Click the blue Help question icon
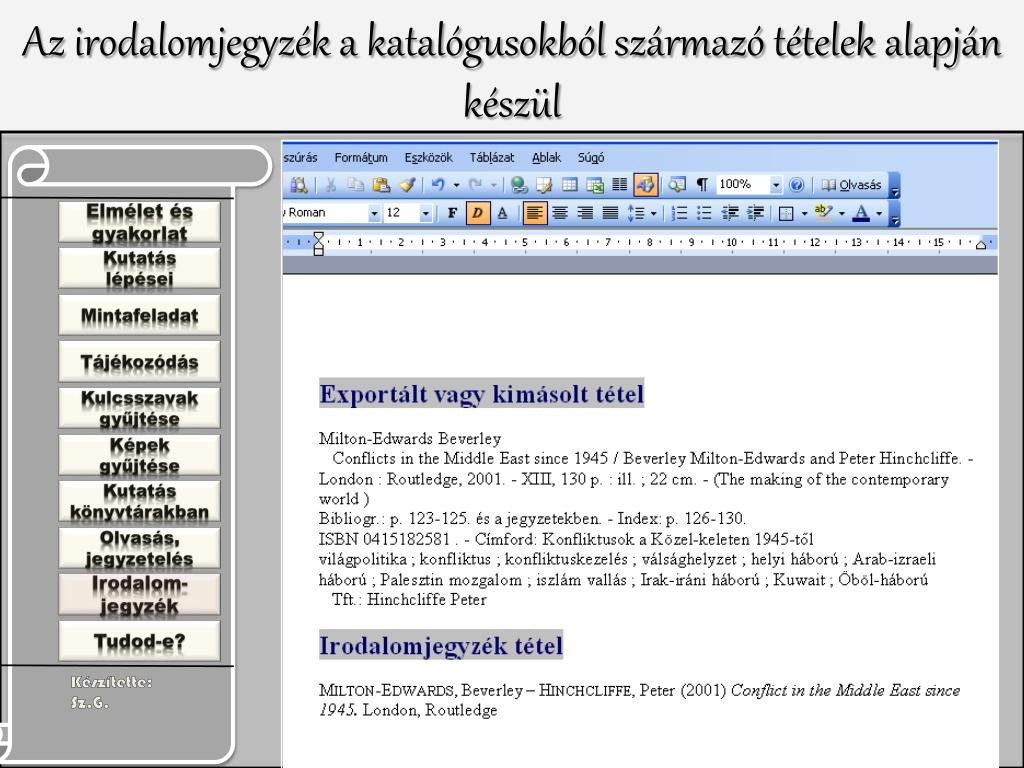1024x768 pixels. pyautogui.click(x=796, y=185)
